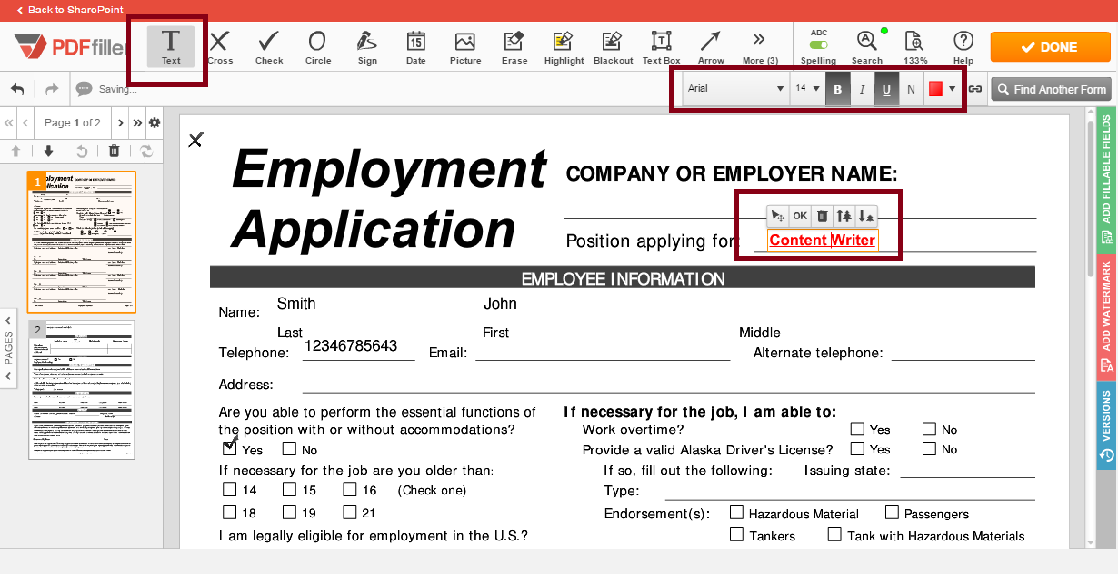The width and height of the screenshot is (1118, 574).
Task: Select the Check tool
Action: tap(269, 47)
